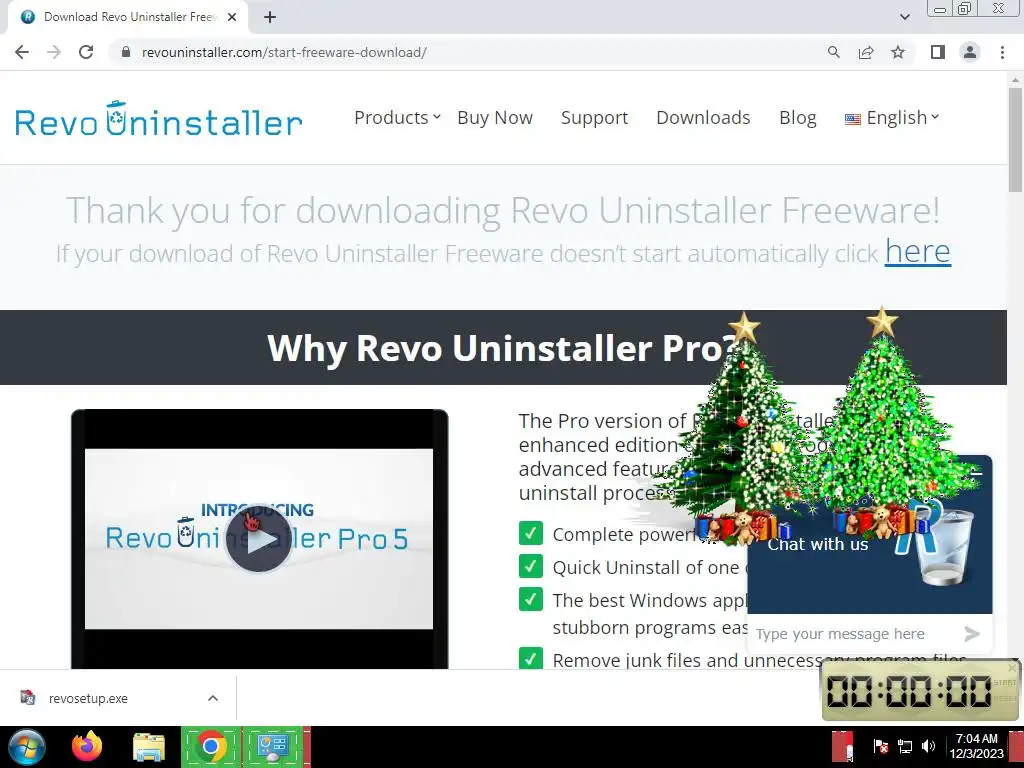
Task: Click 'Remove junk files' feature checkmark
Action: click(x=531, y=658)
